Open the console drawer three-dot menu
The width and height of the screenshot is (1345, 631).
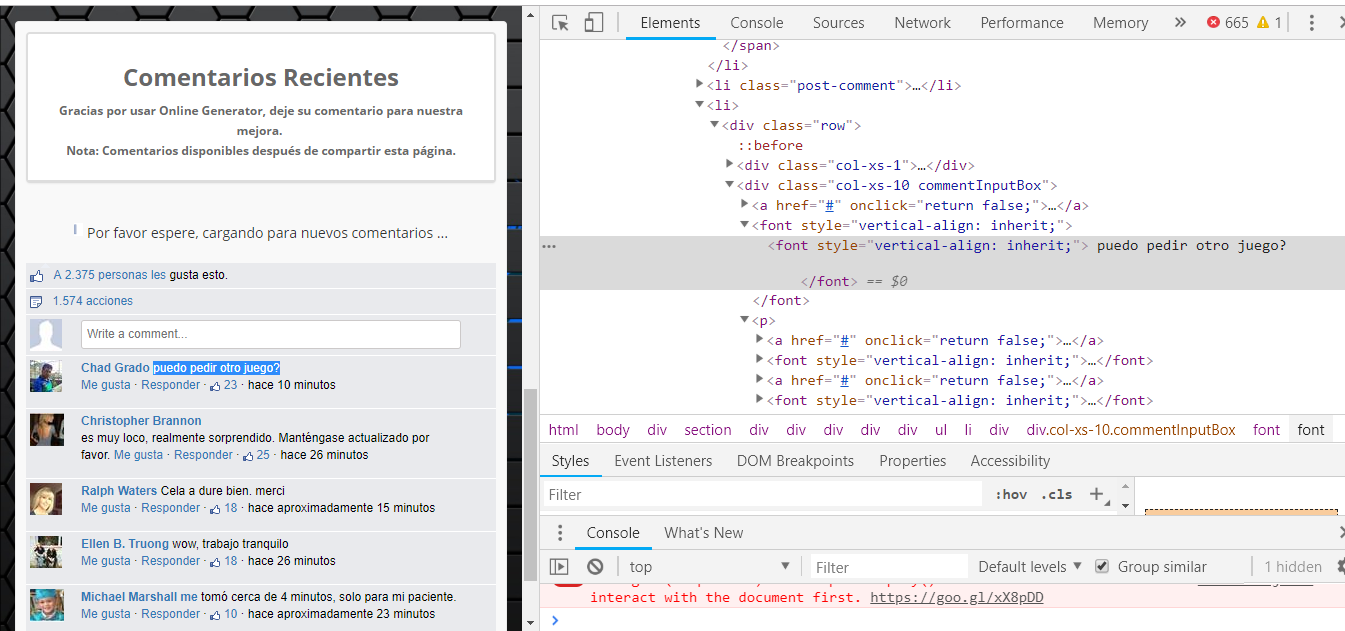pyautogui.click(x=560, y=533)
